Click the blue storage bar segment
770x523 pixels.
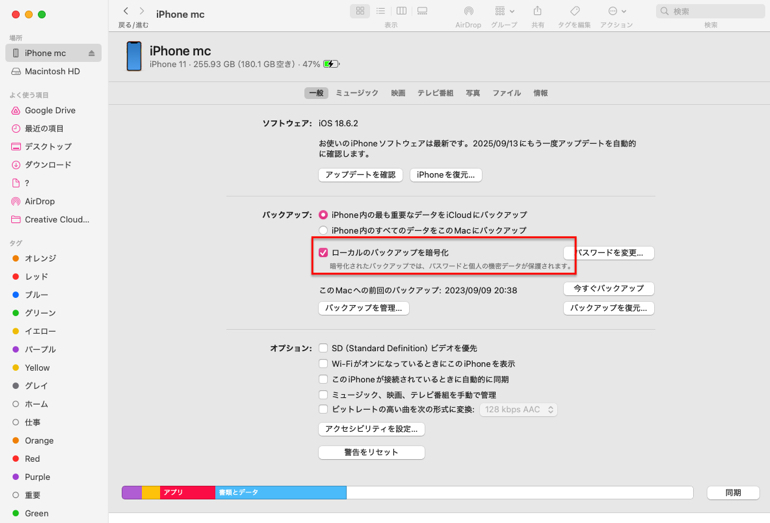point(281,493)
